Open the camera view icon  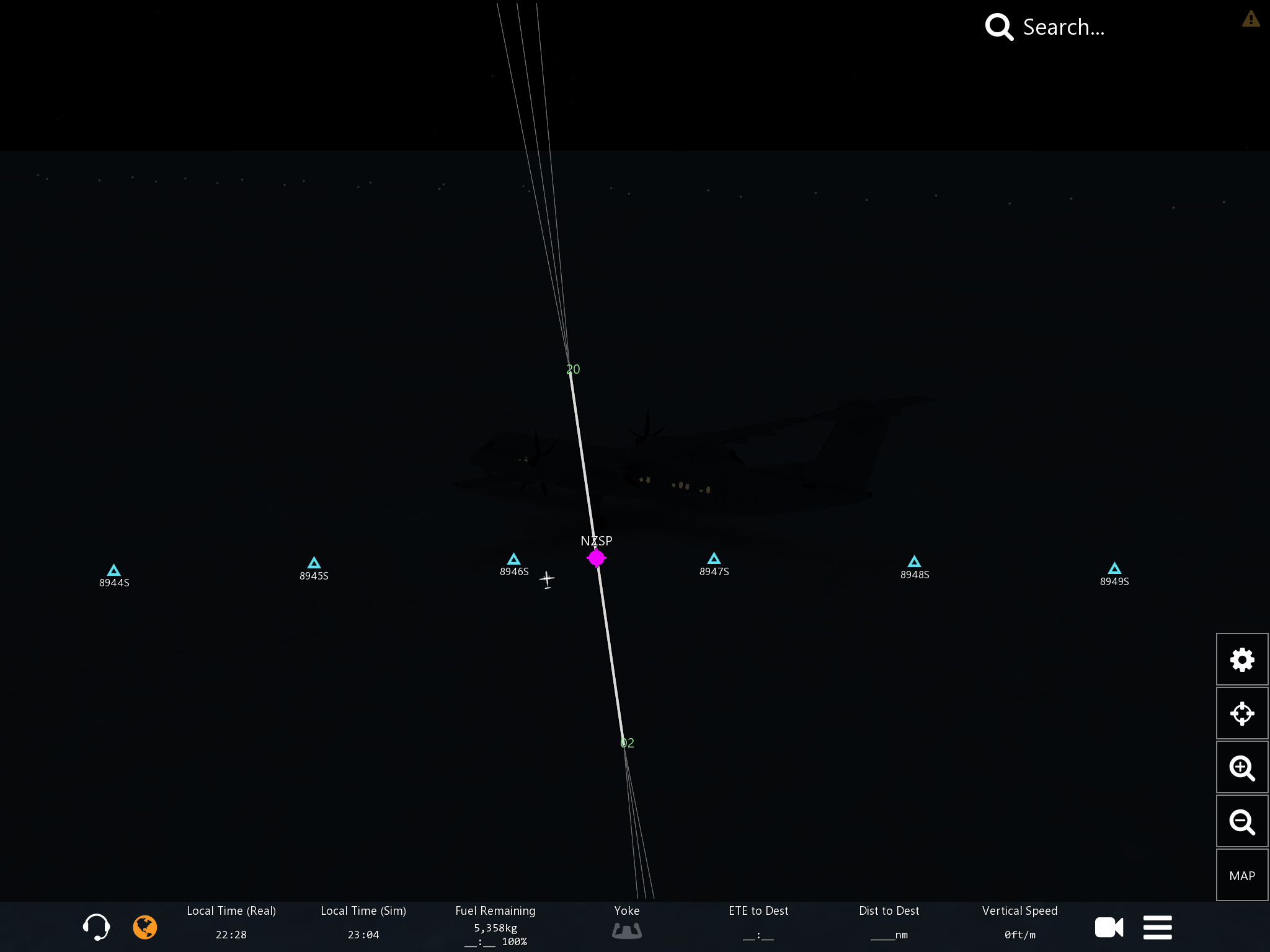1109,927
